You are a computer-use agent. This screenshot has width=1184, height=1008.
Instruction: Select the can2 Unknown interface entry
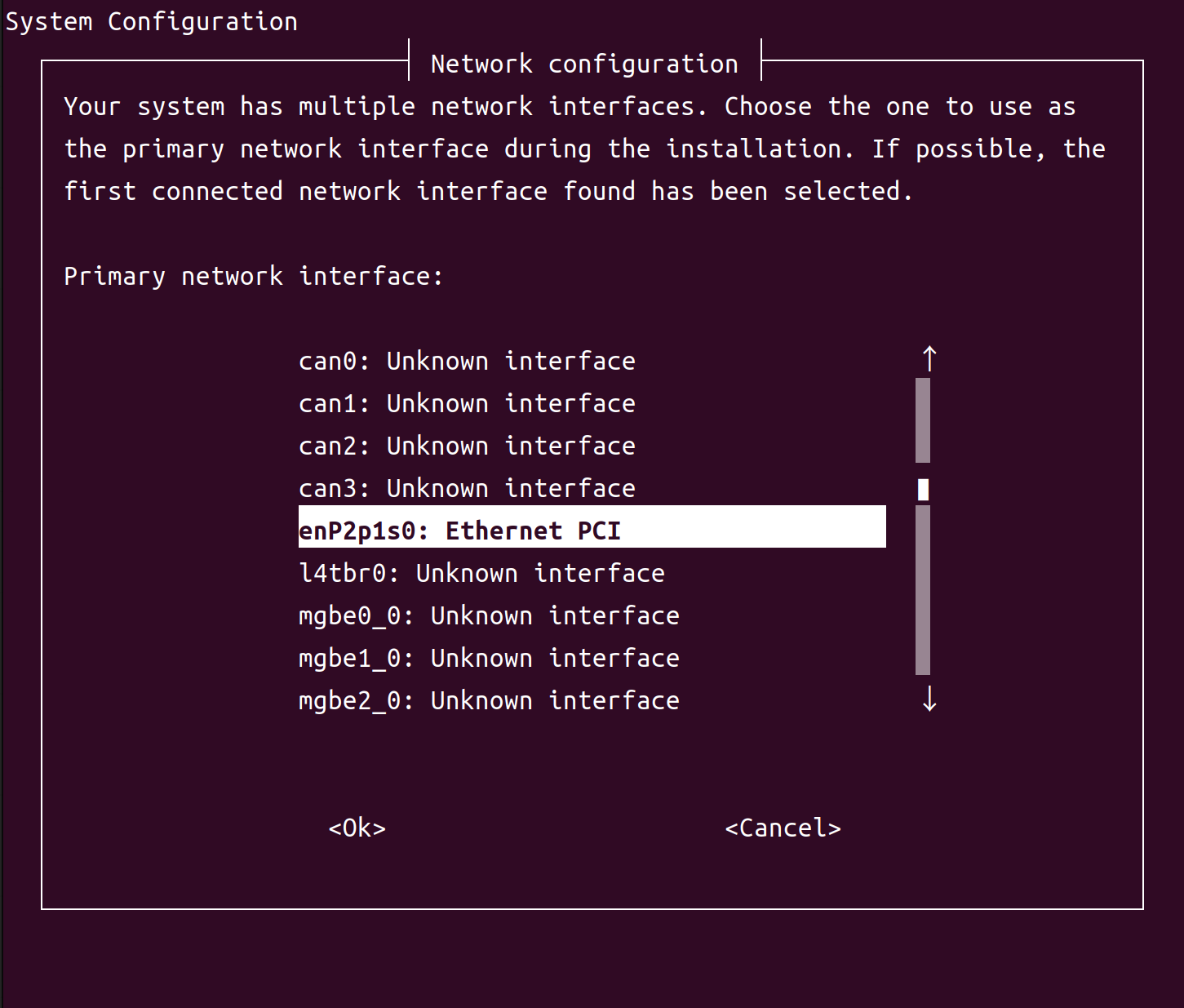click(467, 446)
